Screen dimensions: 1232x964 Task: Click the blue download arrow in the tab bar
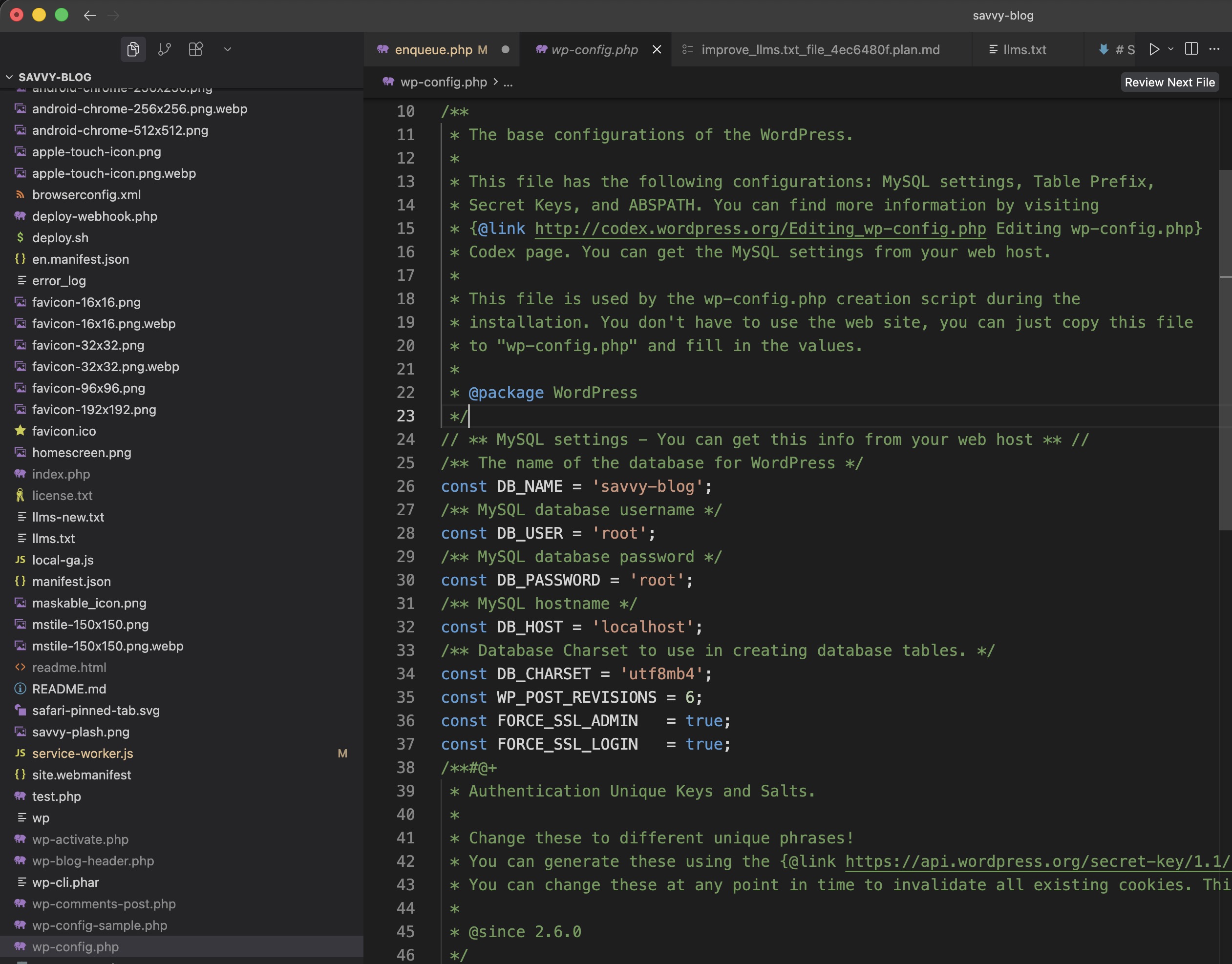pos(1103,50)
